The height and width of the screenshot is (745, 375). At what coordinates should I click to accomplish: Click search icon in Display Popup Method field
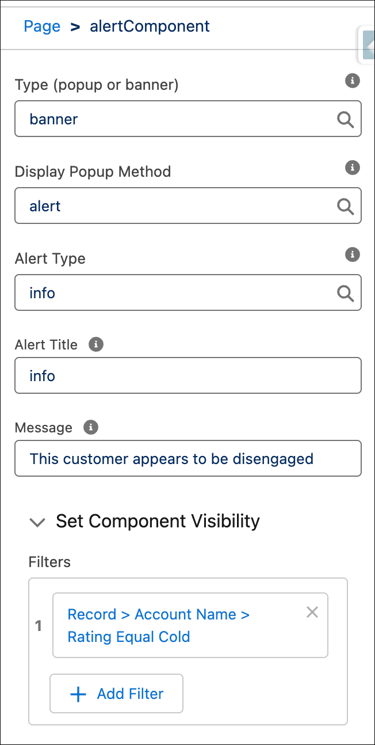[346, 206]
